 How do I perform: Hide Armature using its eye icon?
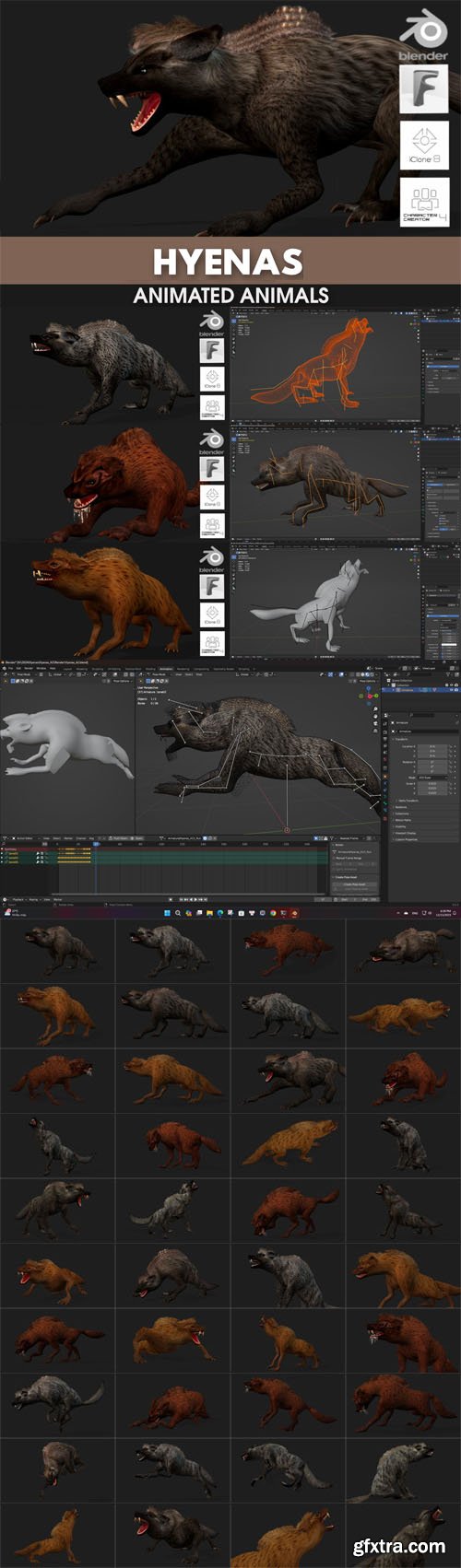click(452, 690)
